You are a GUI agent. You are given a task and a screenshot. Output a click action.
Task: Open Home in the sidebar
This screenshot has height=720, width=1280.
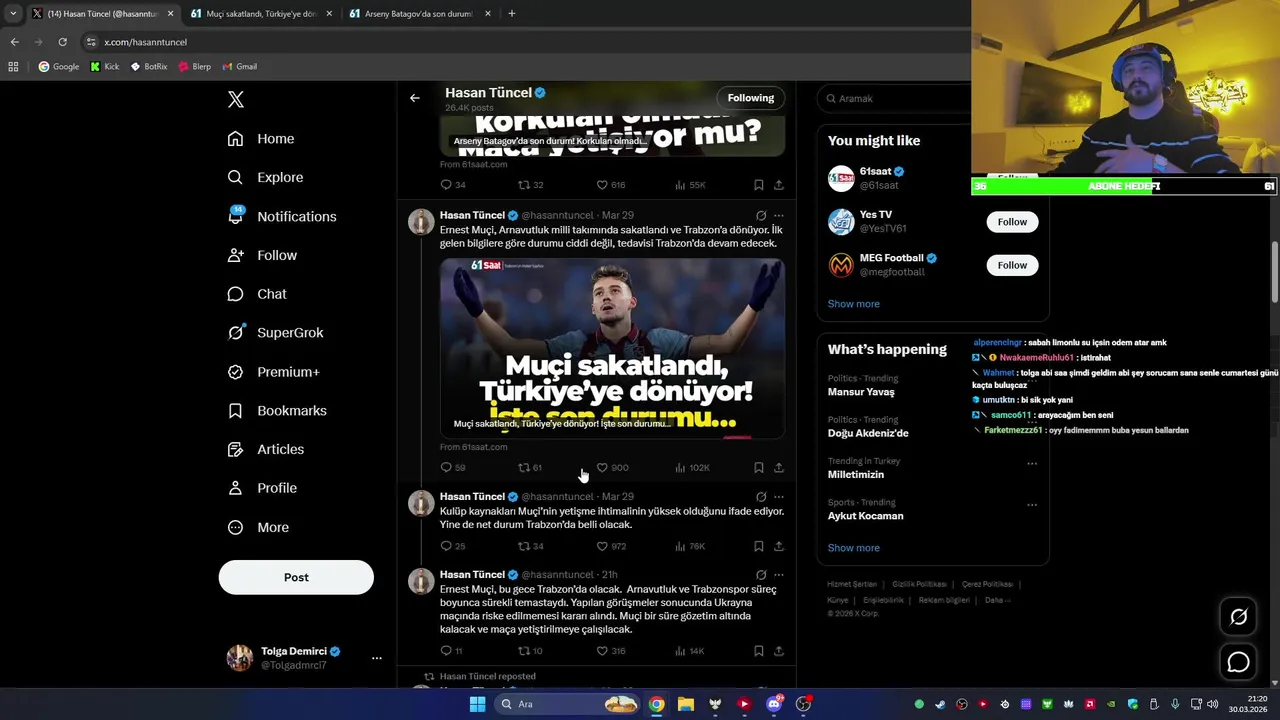click(x=261, y=139)
